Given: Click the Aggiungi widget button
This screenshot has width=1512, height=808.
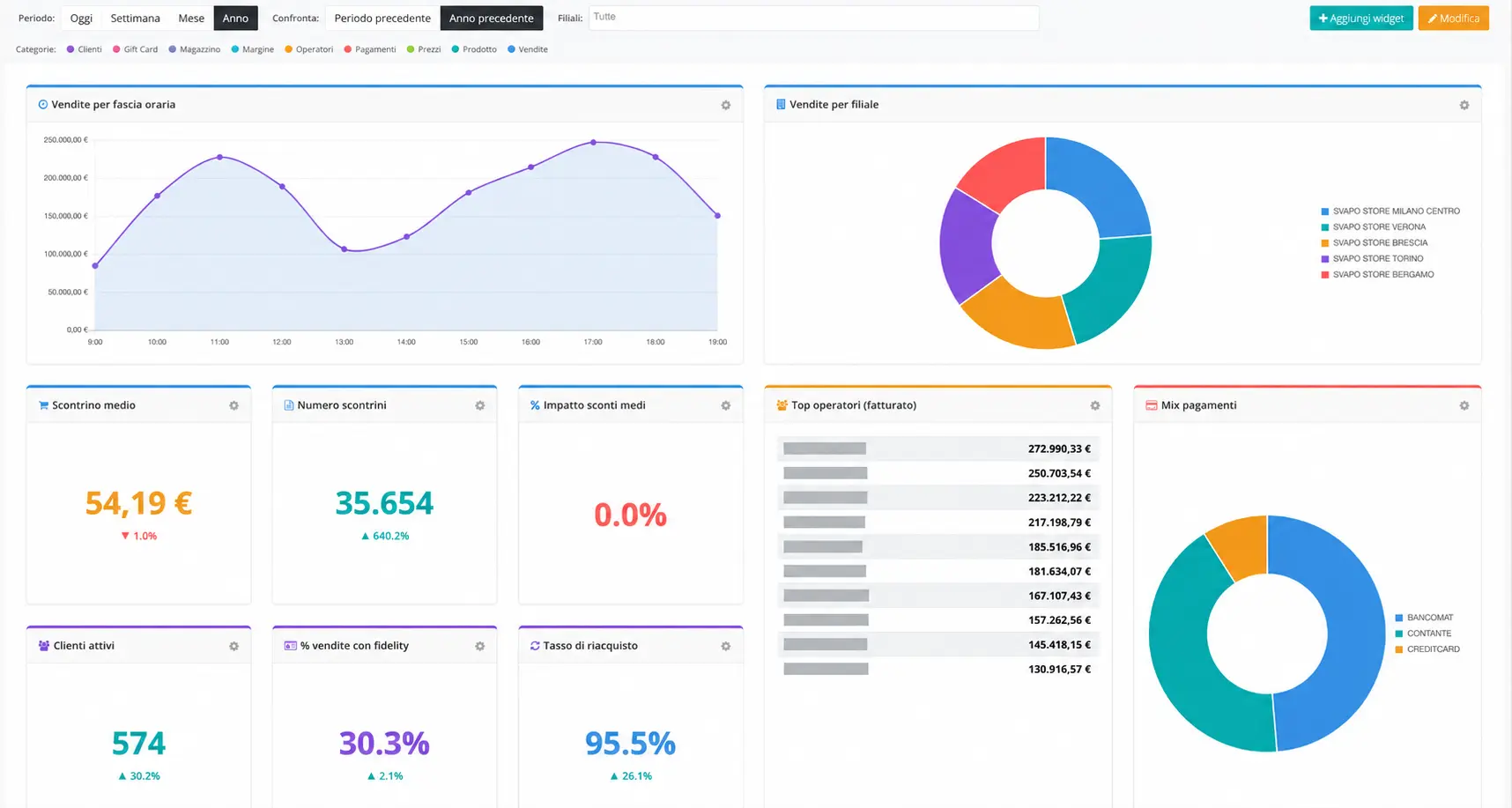Looking at the screenshot, I should point(1361,18).
